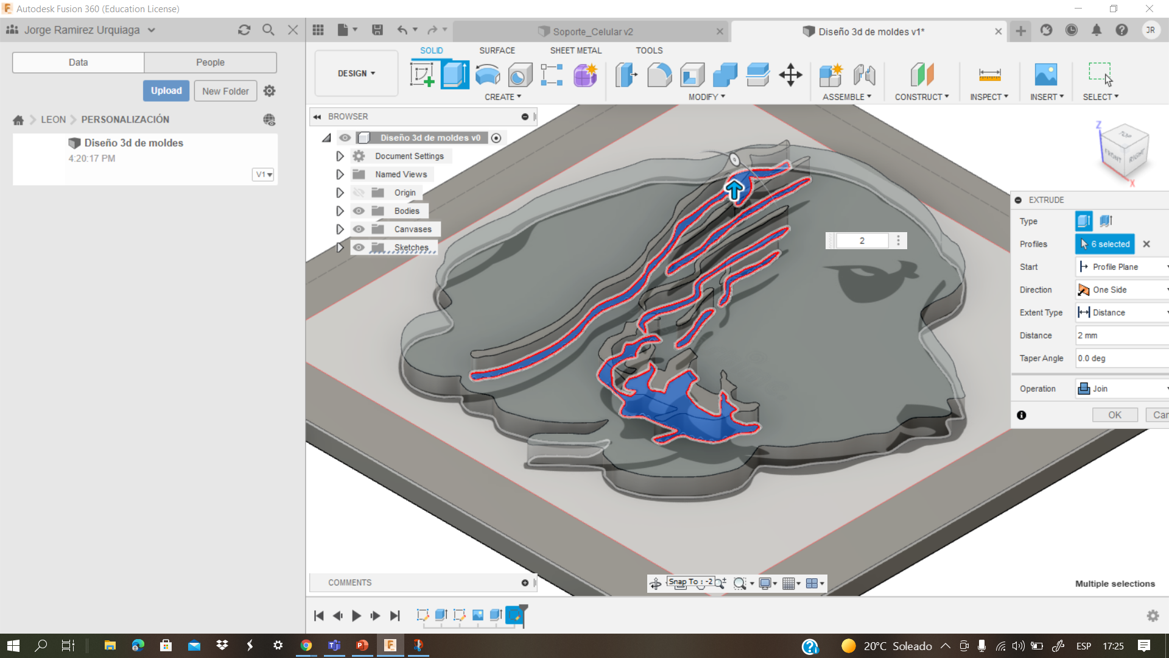
Task: Search in the data panel
Action: [268, 30]
